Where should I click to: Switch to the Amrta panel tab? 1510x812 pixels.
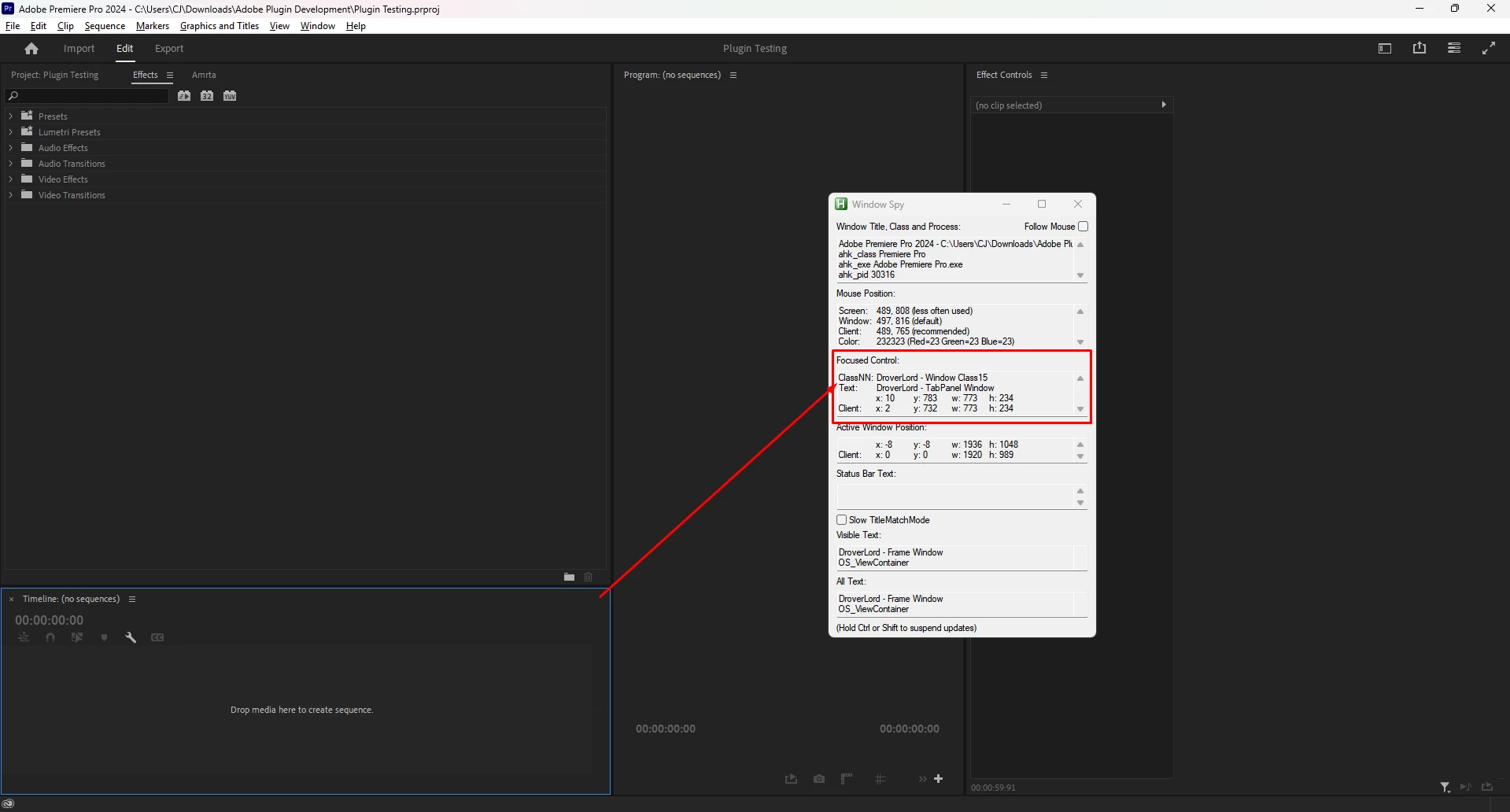(204, 76)
